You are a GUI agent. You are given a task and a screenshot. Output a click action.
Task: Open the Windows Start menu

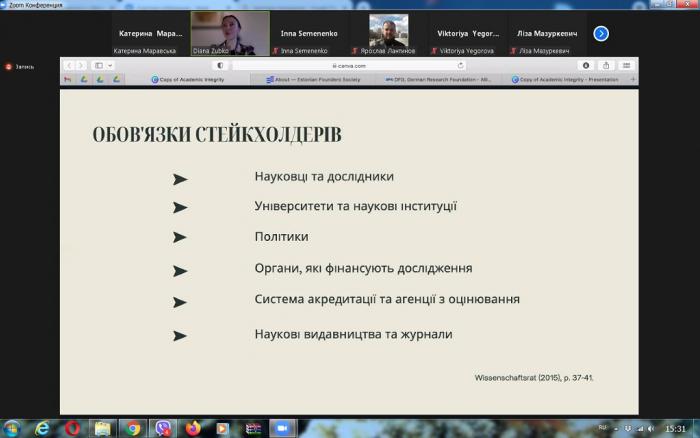(13, 427)
